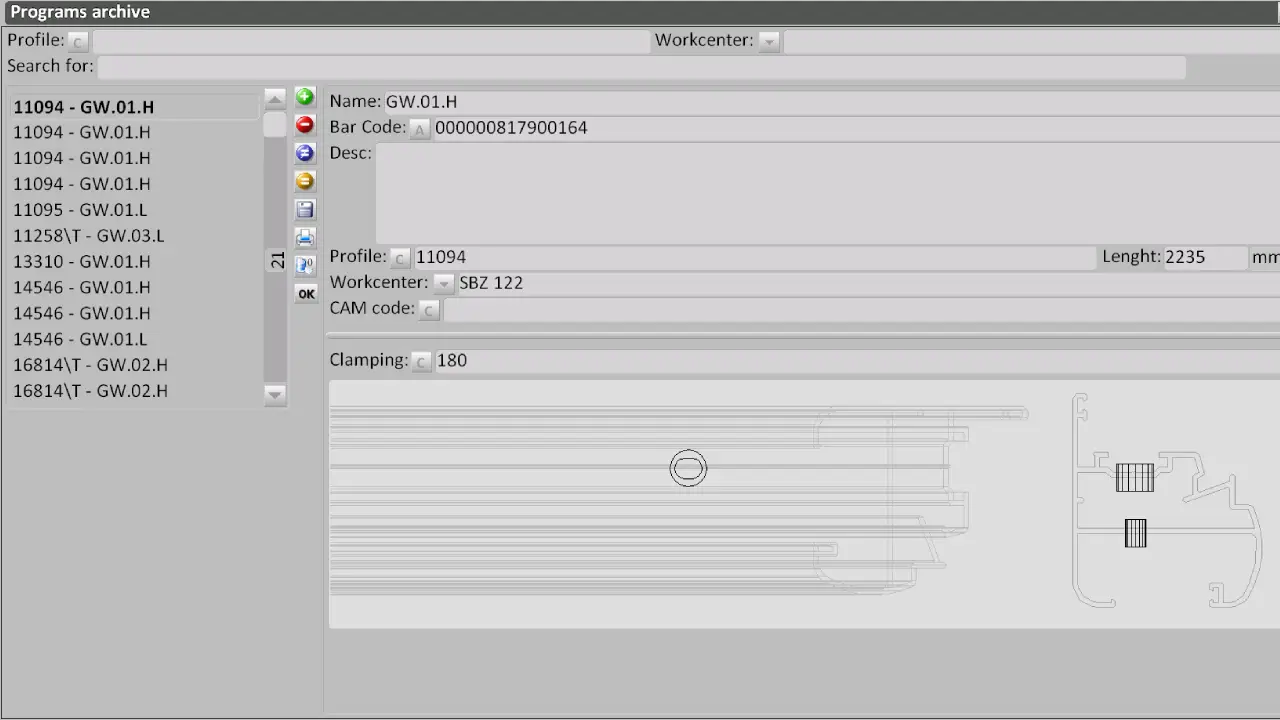Expand the Workcenter dropdown showing SBZ 122
The width and height of the screenshot is (1280, 720).
[444, 284]
